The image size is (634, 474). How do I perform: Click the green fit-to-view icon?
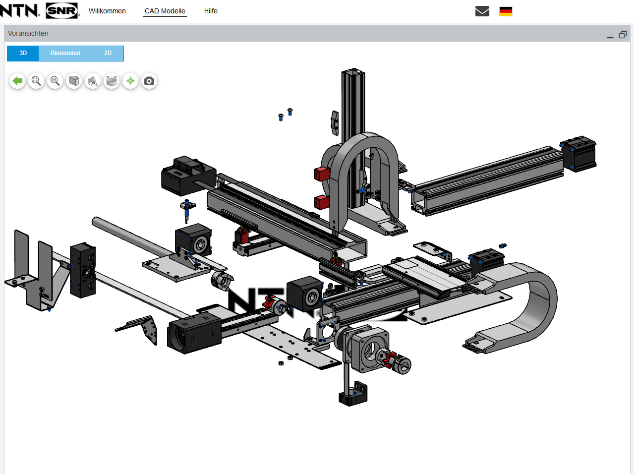tap(130, 81)
